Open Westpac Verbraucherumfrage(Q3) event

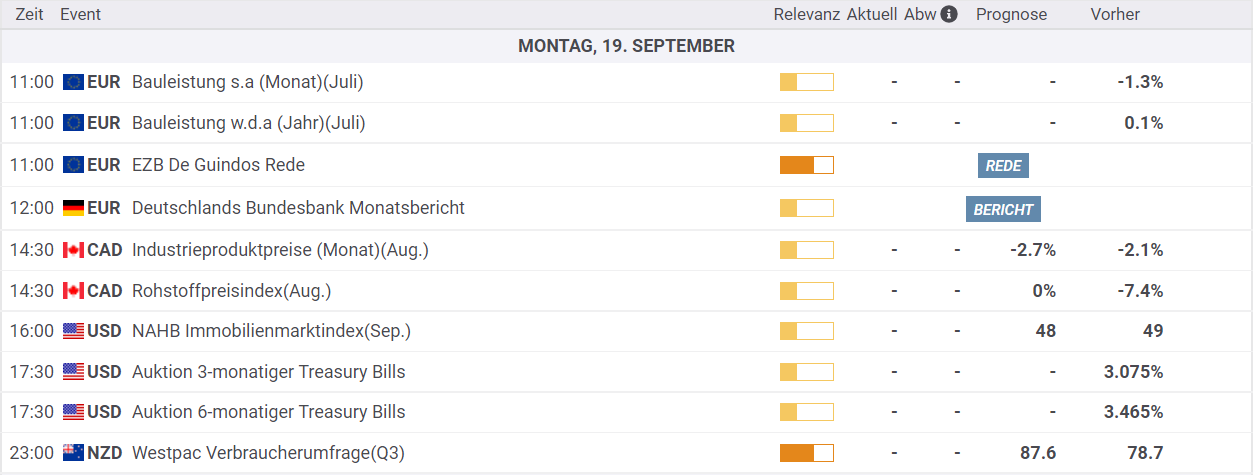267,453
